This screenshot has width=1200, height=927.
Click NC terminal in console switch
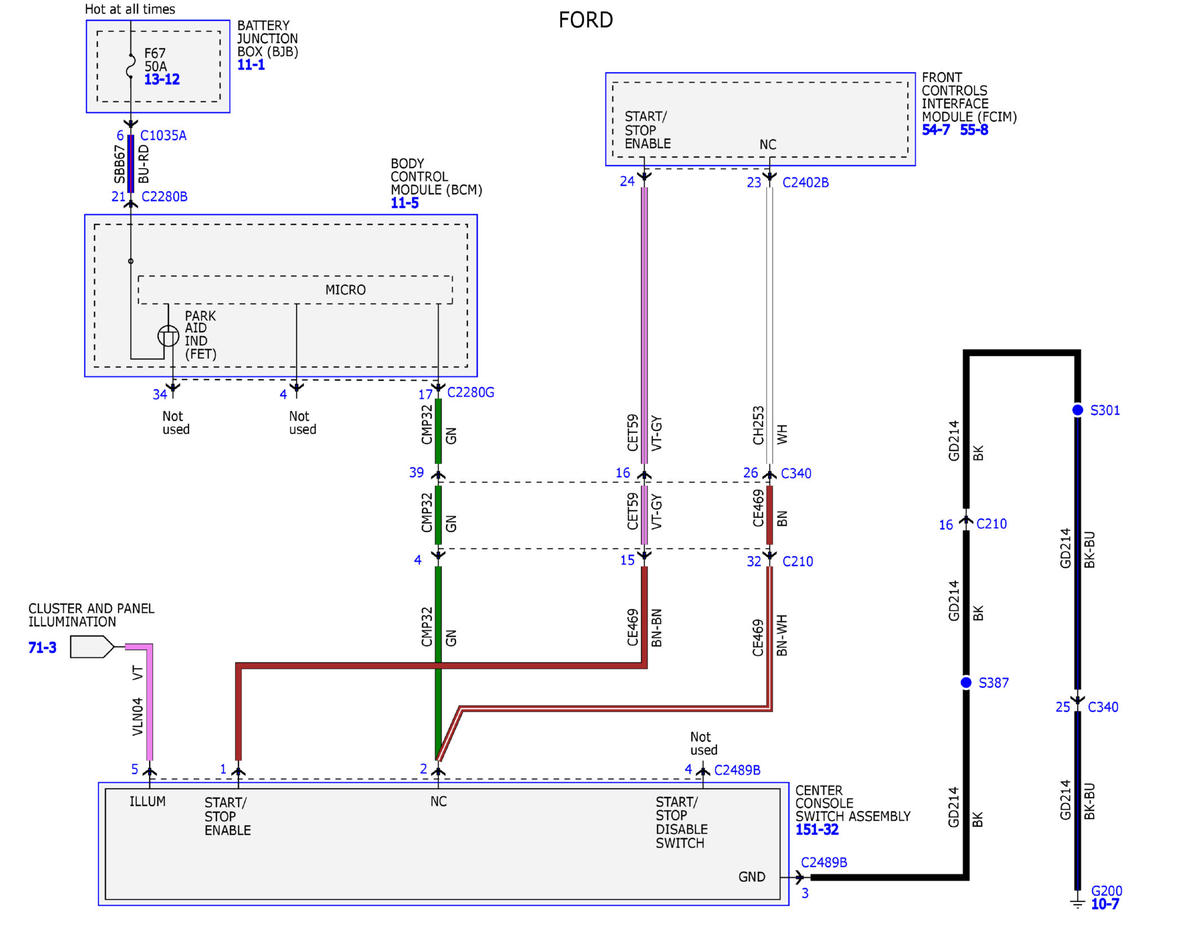tap(438, 802)
